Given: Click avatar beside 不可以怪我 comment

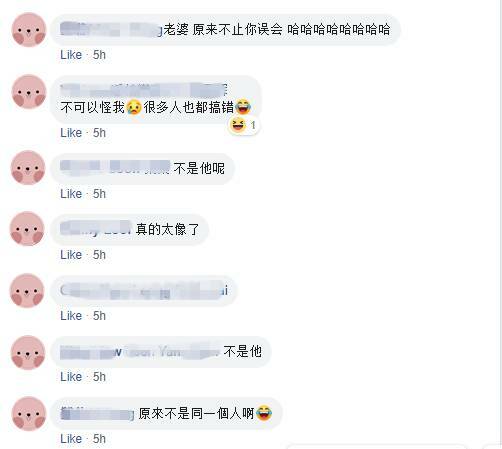Looking at the screenshot, I should tap(29, 92).
